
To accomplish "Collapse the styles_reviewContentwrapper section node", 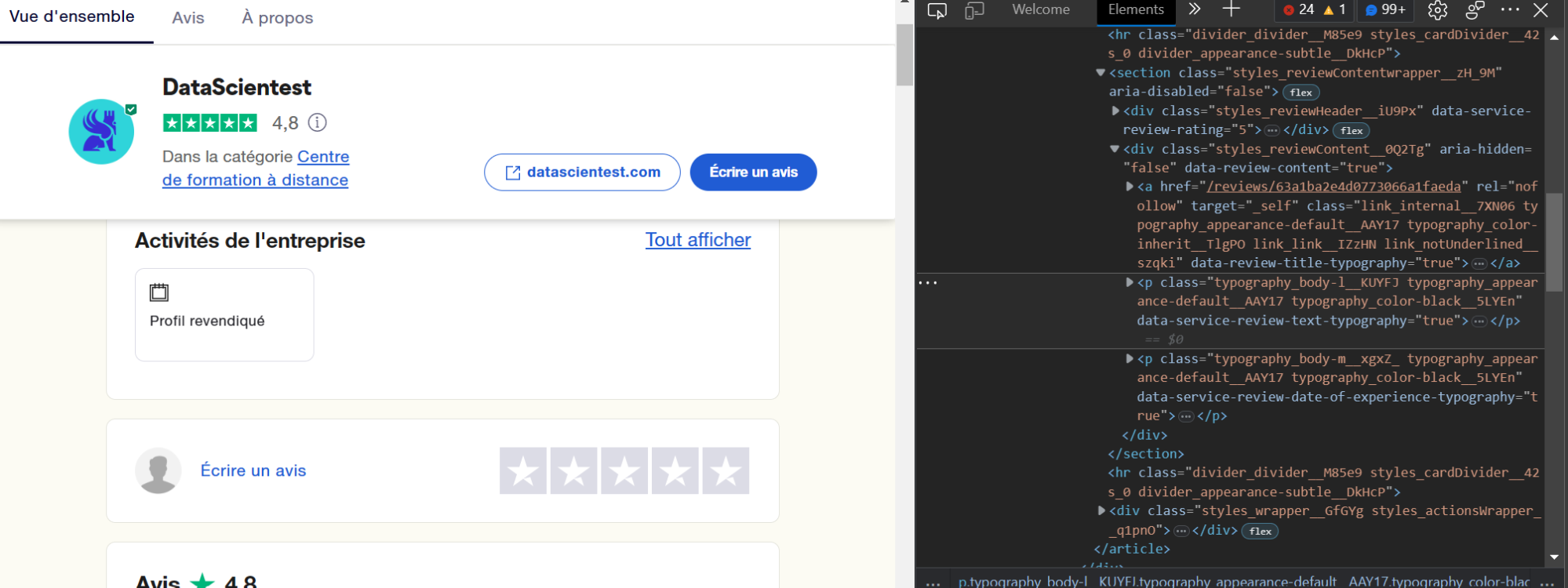I will 1101,73.
